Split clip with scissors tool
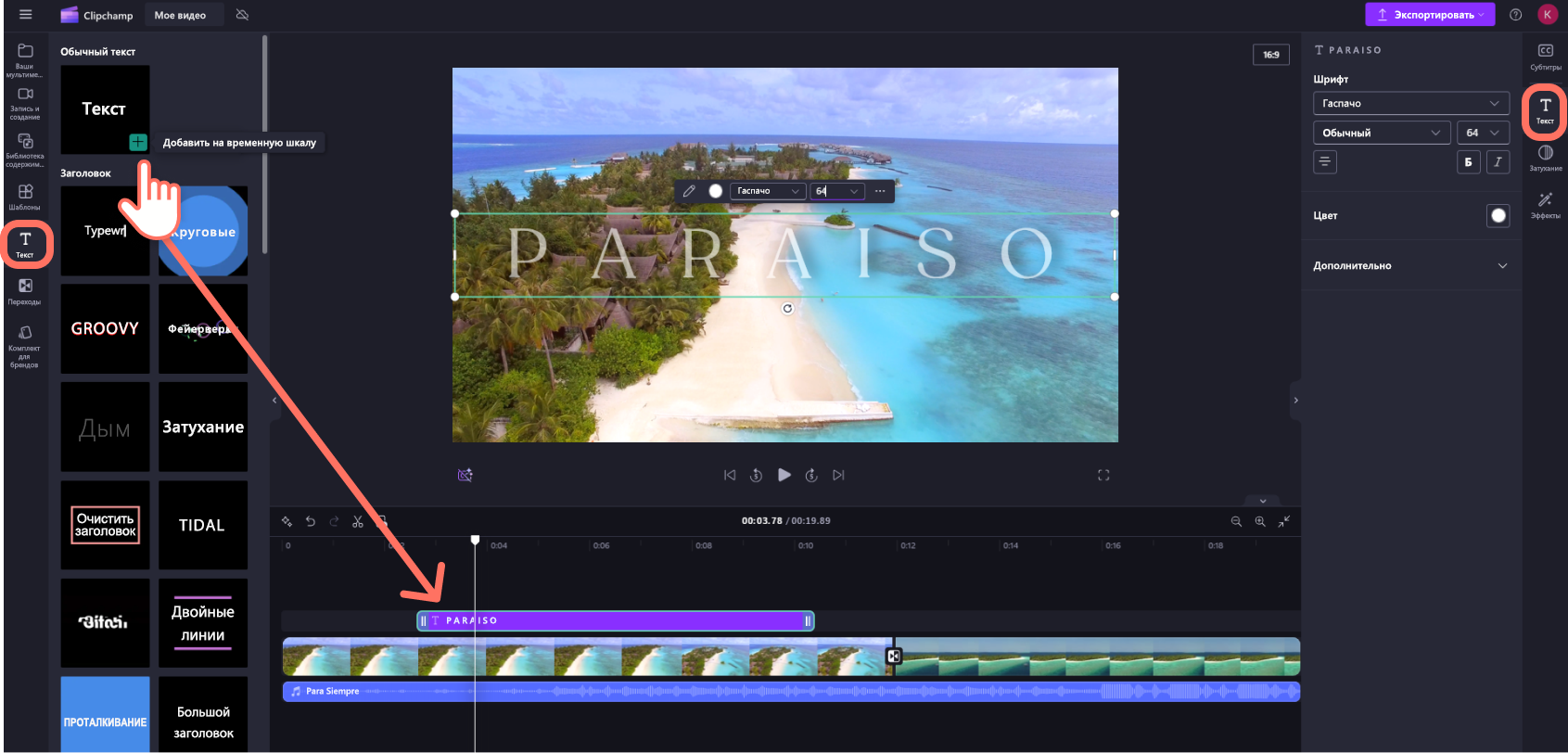1568x753 pixels. (x=358, y=521)
